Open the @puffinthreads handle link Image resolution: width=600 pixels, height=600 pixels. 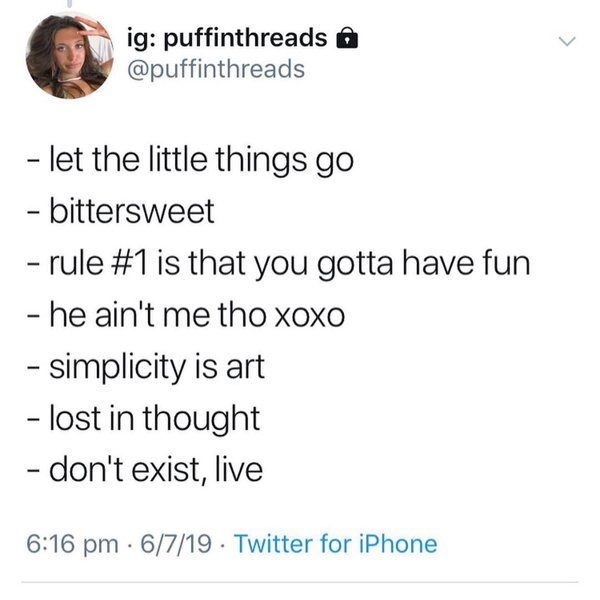click(x=214, y=69)
